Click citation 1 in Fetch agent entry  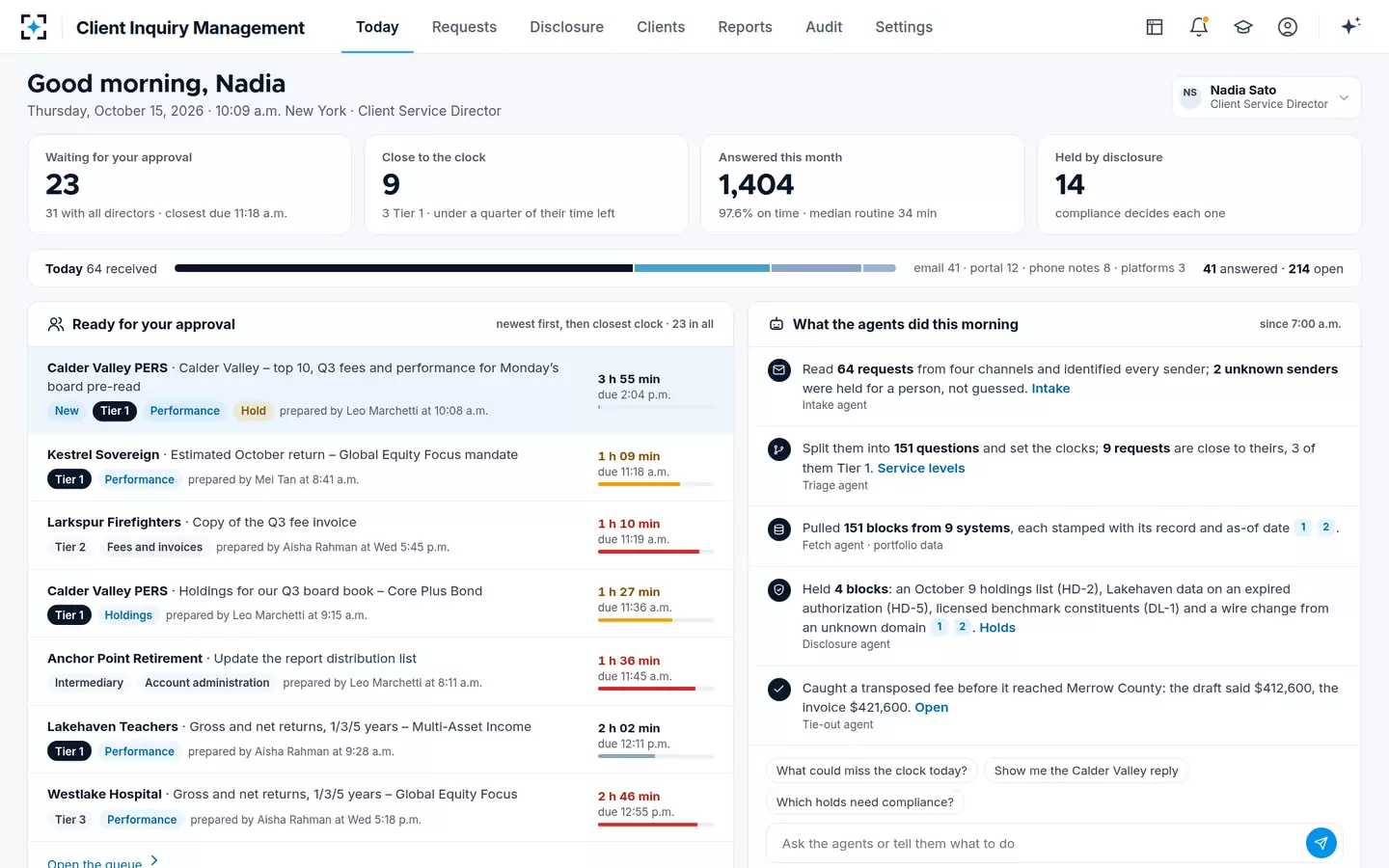tap(1303, 528)
